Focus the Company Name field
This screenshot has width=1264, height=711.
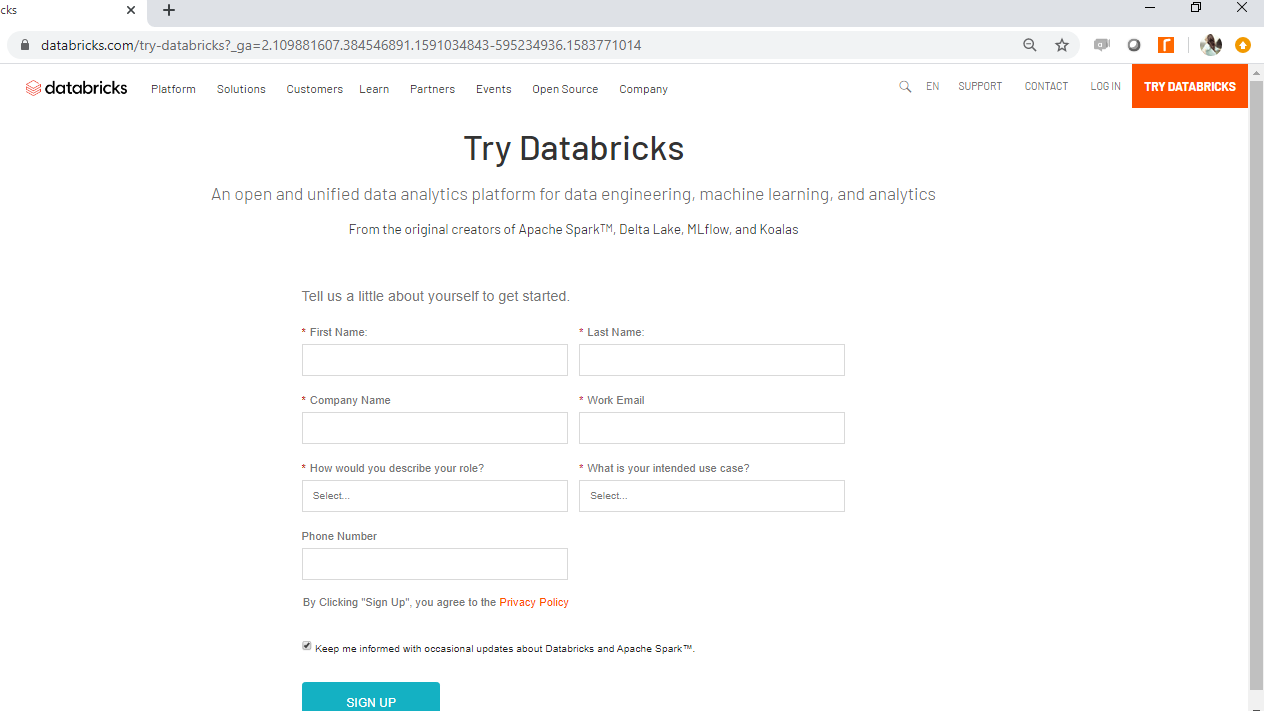pos(435,428)
